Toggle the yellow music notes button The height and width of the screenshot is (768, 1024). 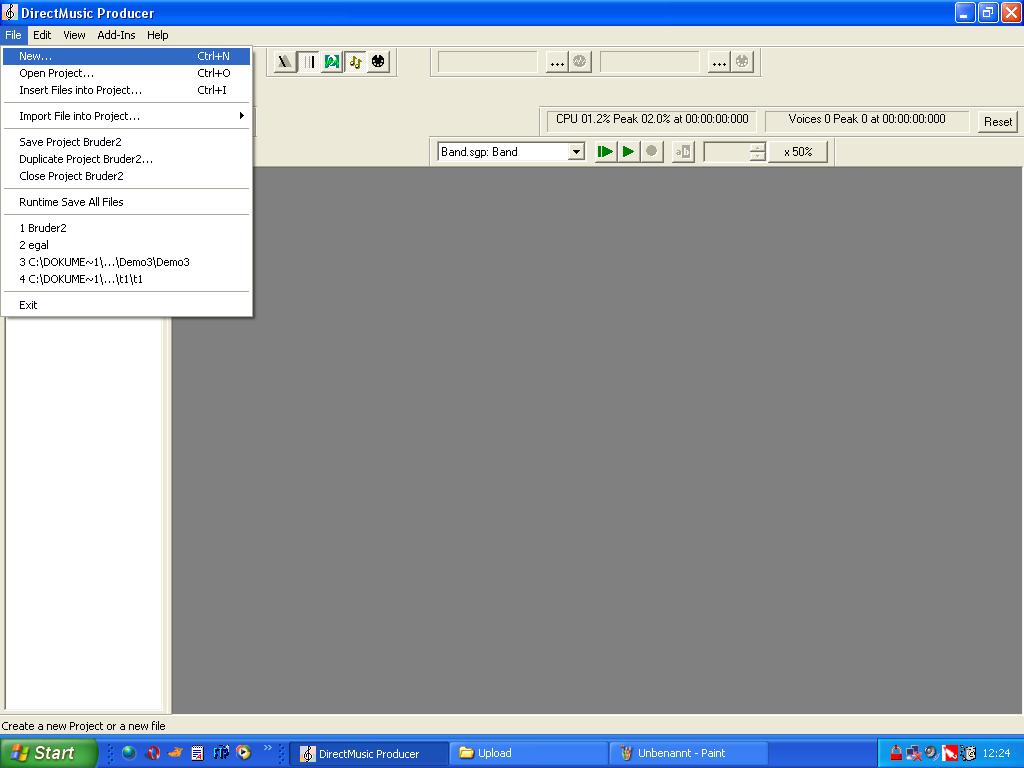coord(355,62)
